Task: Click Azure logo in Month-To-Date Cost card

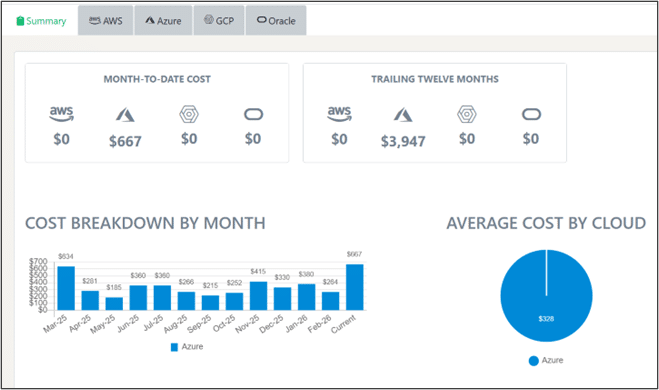Action: (x=125, y=114)
